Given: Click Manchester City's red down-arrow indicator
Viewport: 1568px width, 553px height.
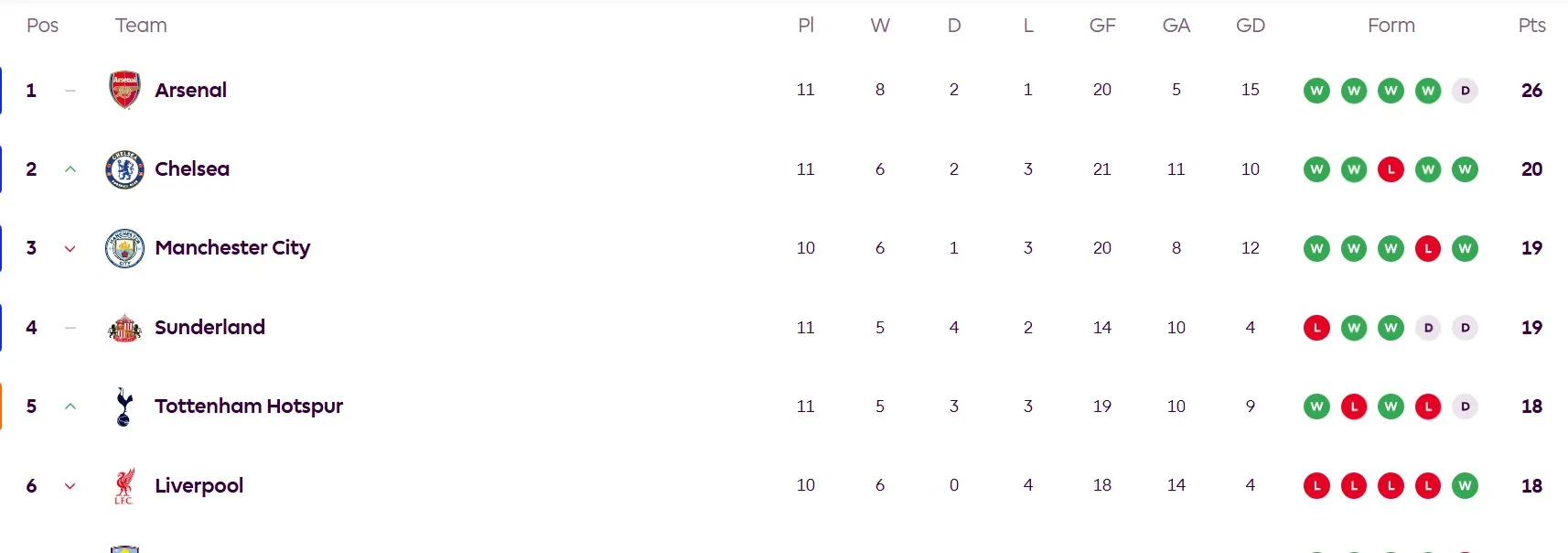Looking at the screenshot, I should click(x=70, y=249).
